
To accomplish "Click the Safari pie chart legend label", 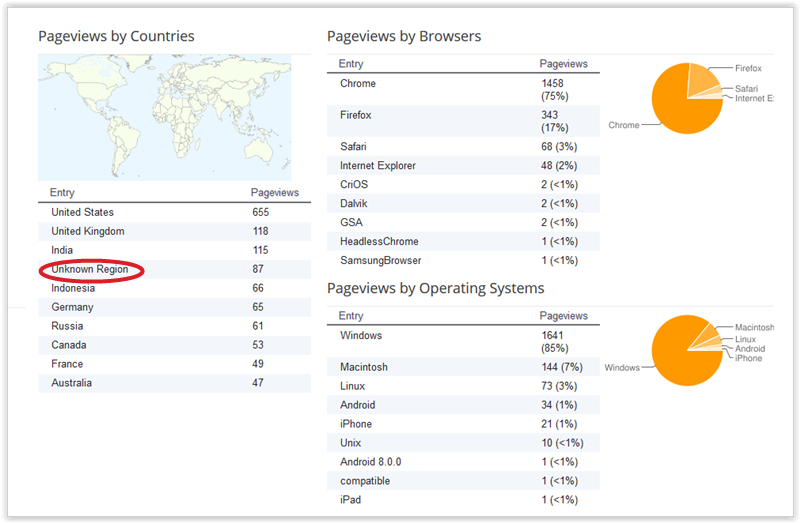I will tap(746, 89).
